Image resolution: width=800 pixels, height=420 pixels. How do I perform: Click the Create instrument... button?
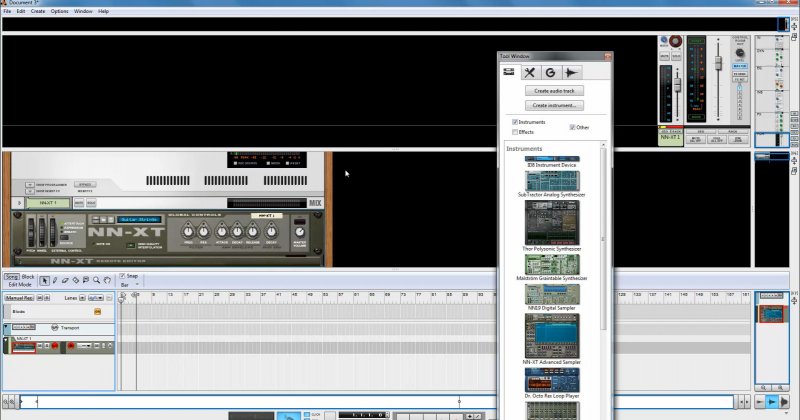tap(555, 105)
